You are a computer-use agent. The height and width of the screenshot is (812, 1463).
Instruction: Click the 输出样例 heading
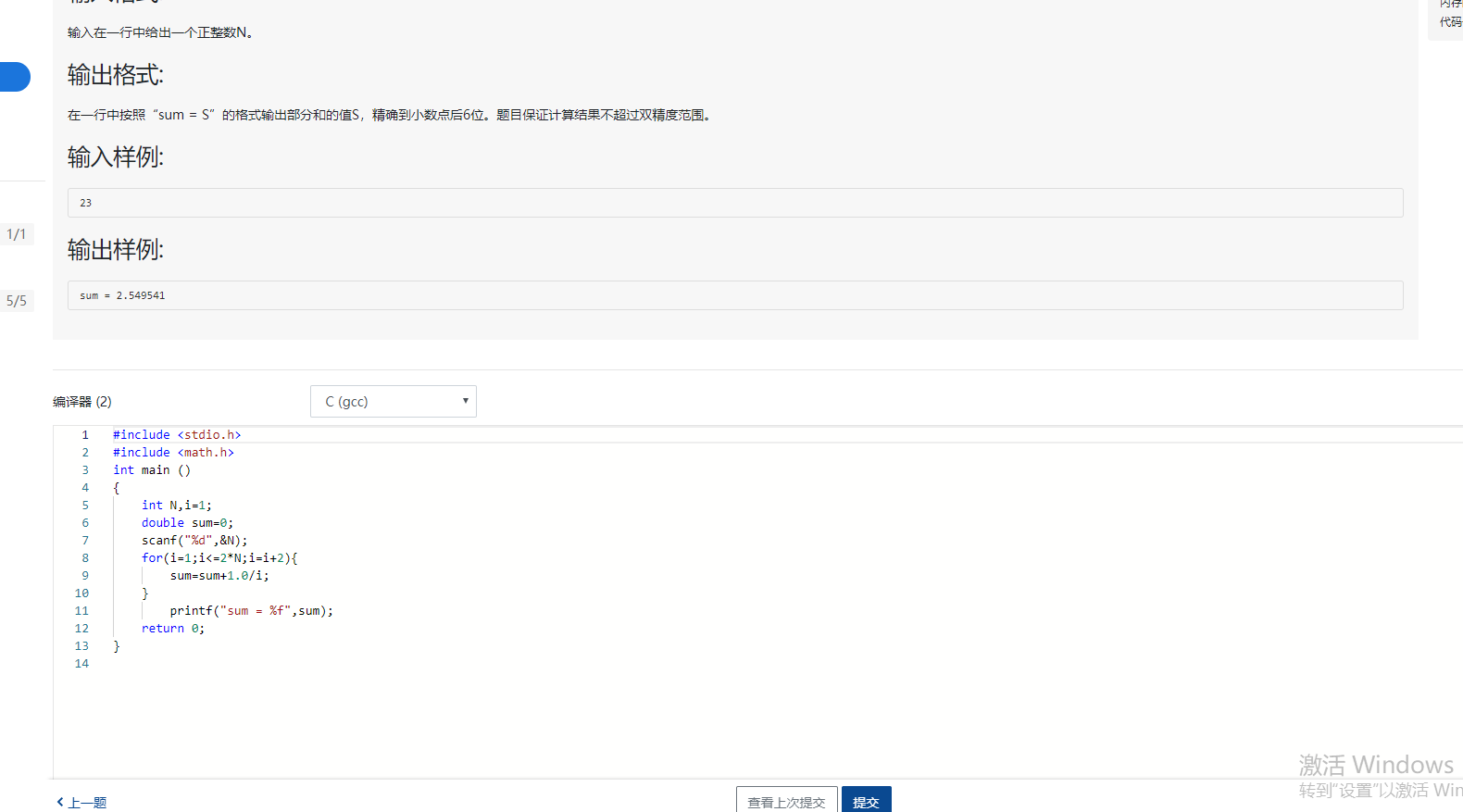[116, 250]
